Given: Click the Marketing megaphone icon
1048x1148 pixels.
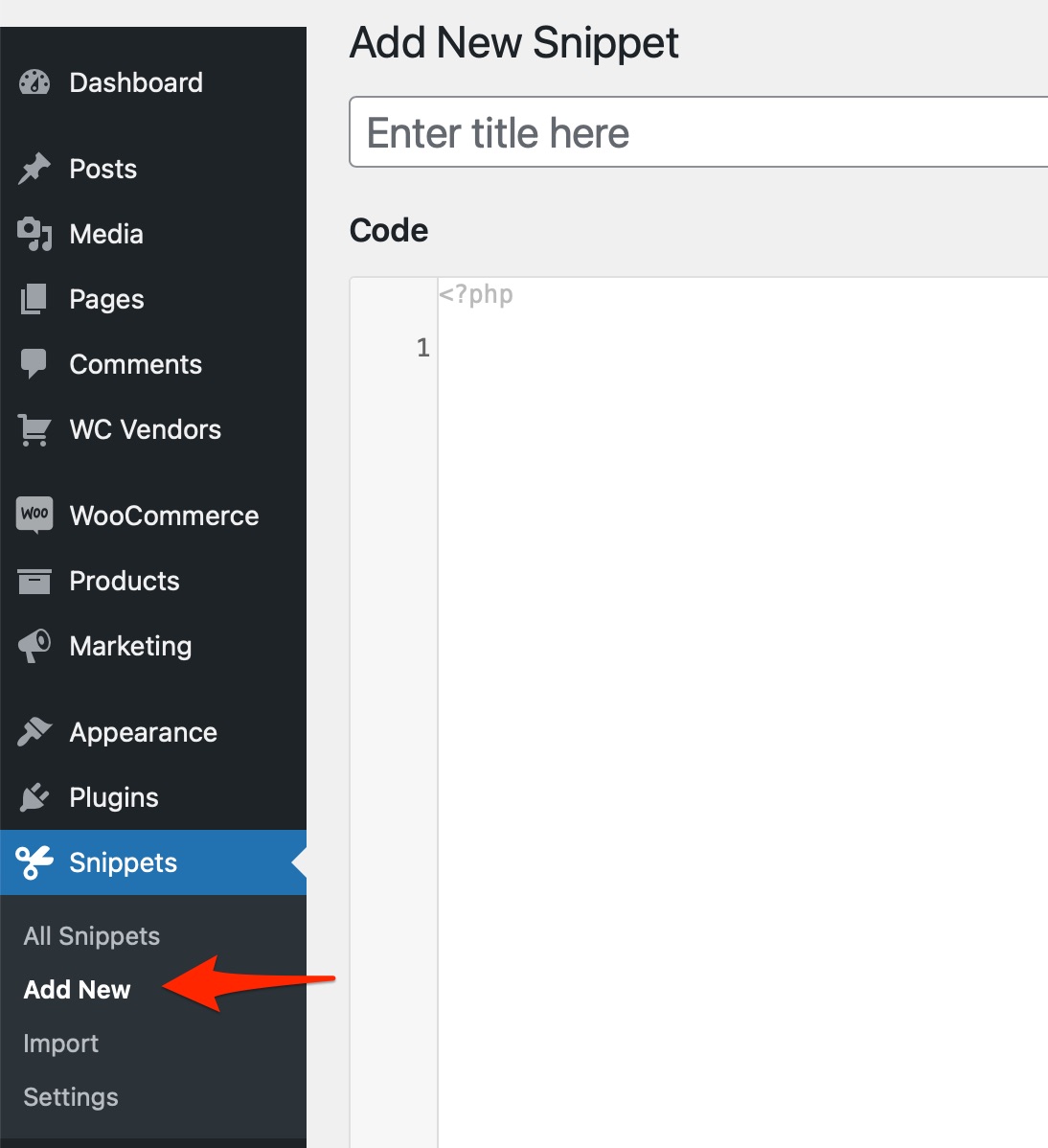Looking at the screenshot, I should pos(34,646).
